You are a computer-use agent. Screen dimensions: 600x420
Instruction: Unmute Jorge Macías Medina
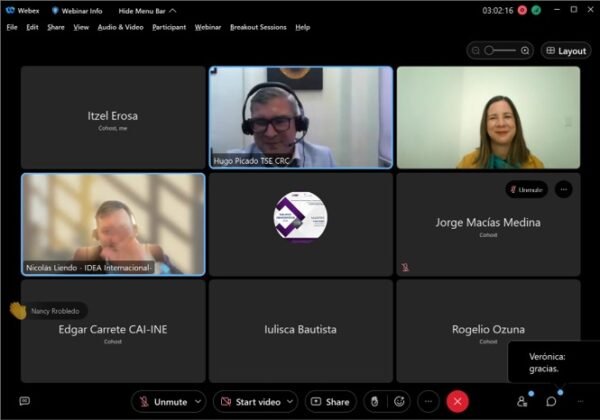(x=527, y=189)
